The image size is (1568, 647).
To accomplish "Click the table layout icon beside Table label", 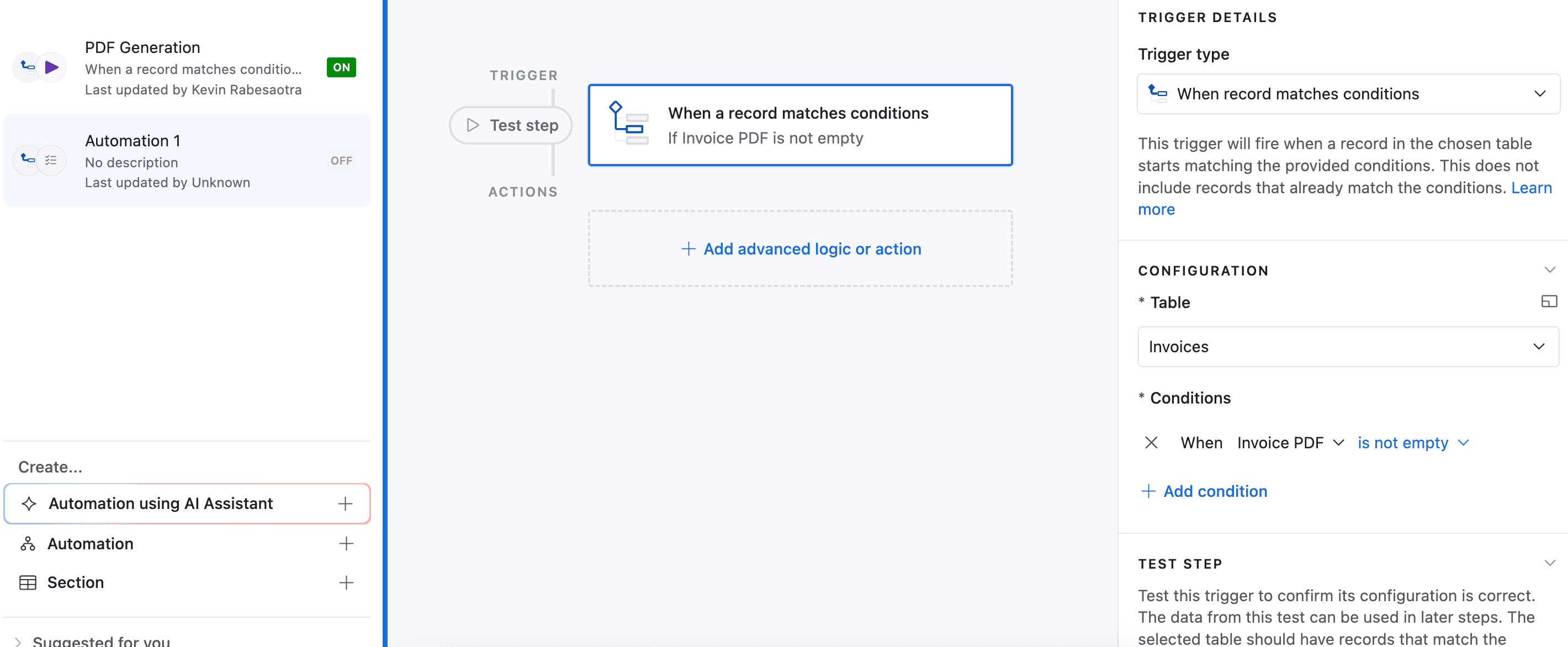I will (1549, 301).
